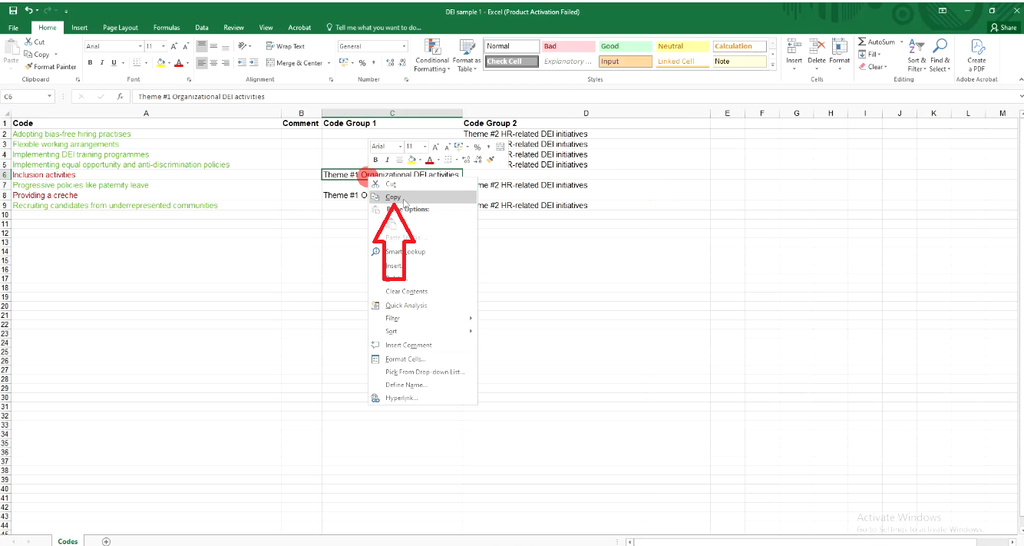Viewport: 1024px width, 546px height.
Task: Toggle Align Left in the ribbon
Action: click(202, 63)
